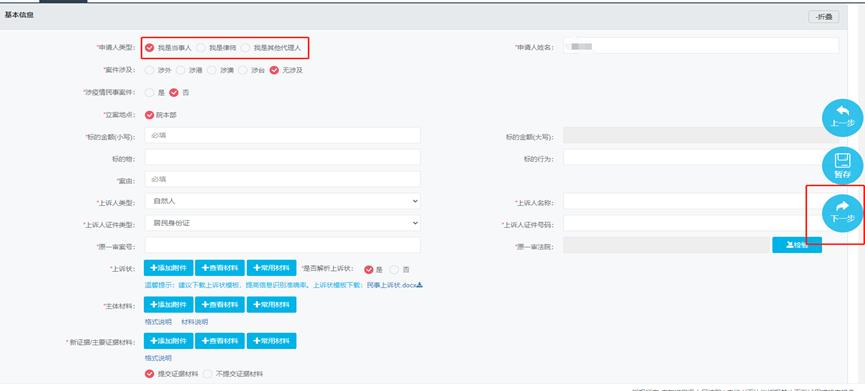Screen dimensions: 865x391
Task: Click the 原一审案号 text field
Action: pos(282,245)
